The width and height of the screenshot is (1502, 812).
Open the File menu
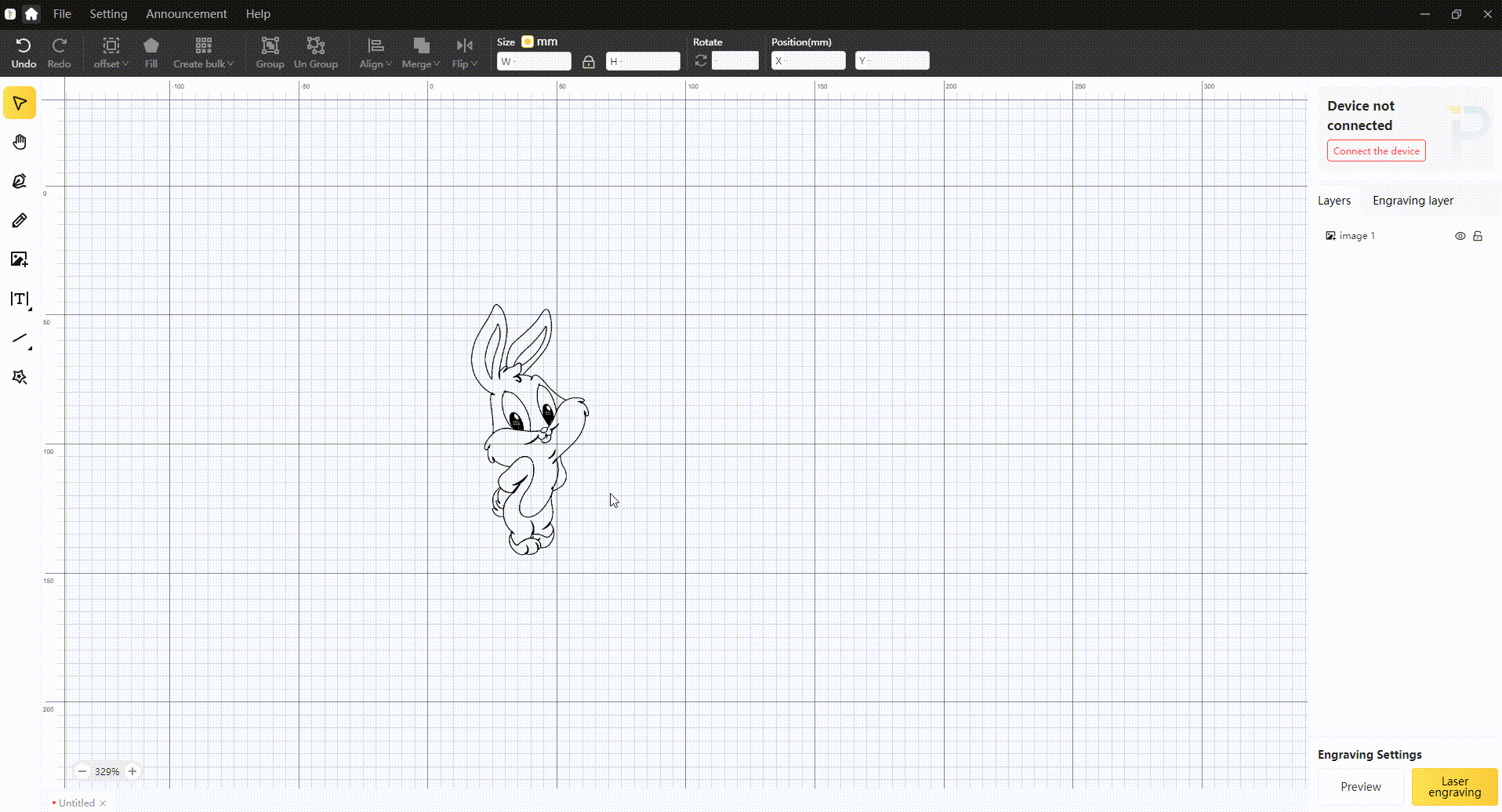click(x=62, y=13)
